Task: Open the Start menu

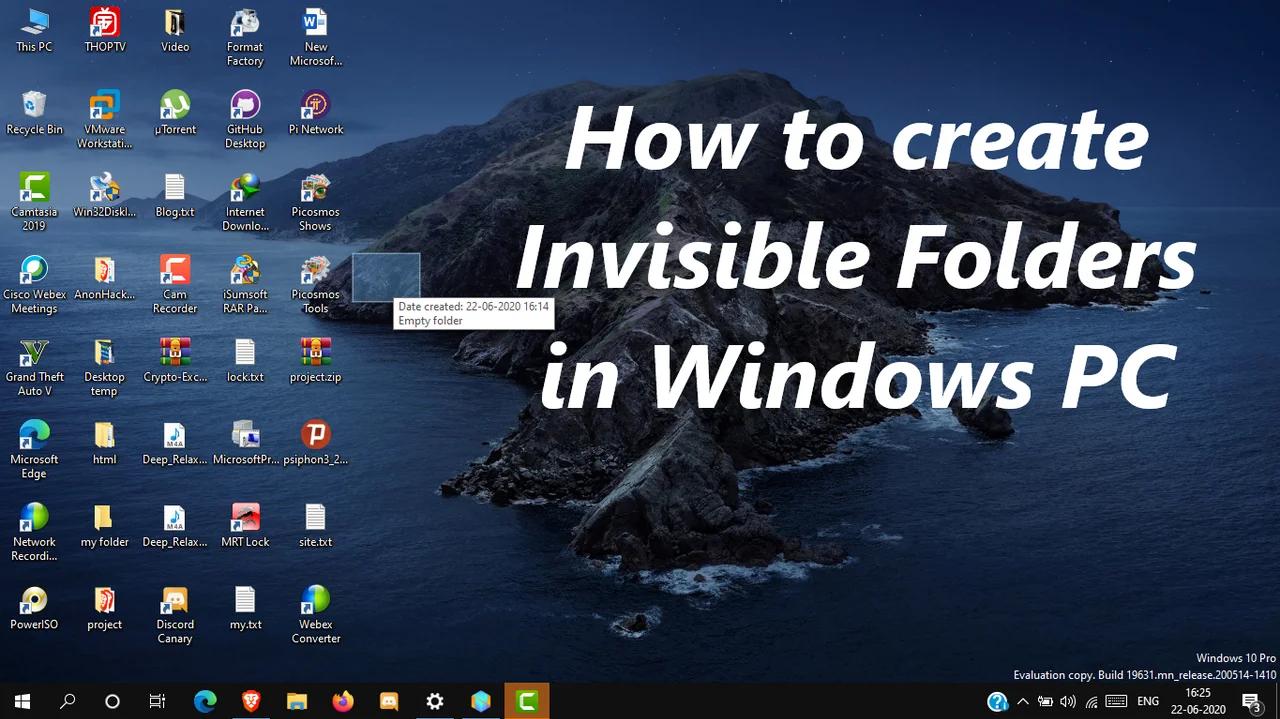Action: pos(20,701)
